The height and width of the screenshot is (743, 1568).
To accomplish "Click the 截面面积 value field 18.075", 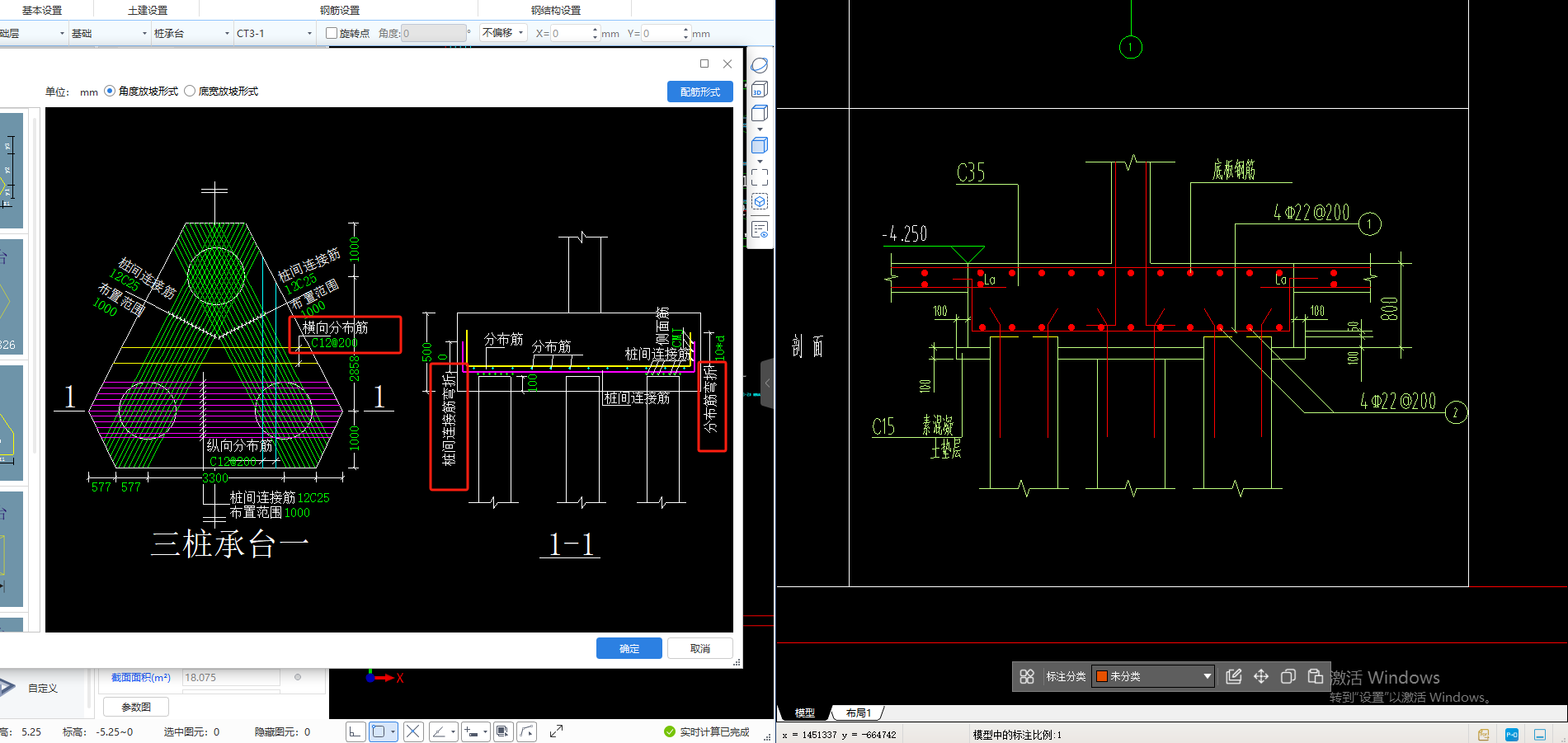I will (231, 677).
